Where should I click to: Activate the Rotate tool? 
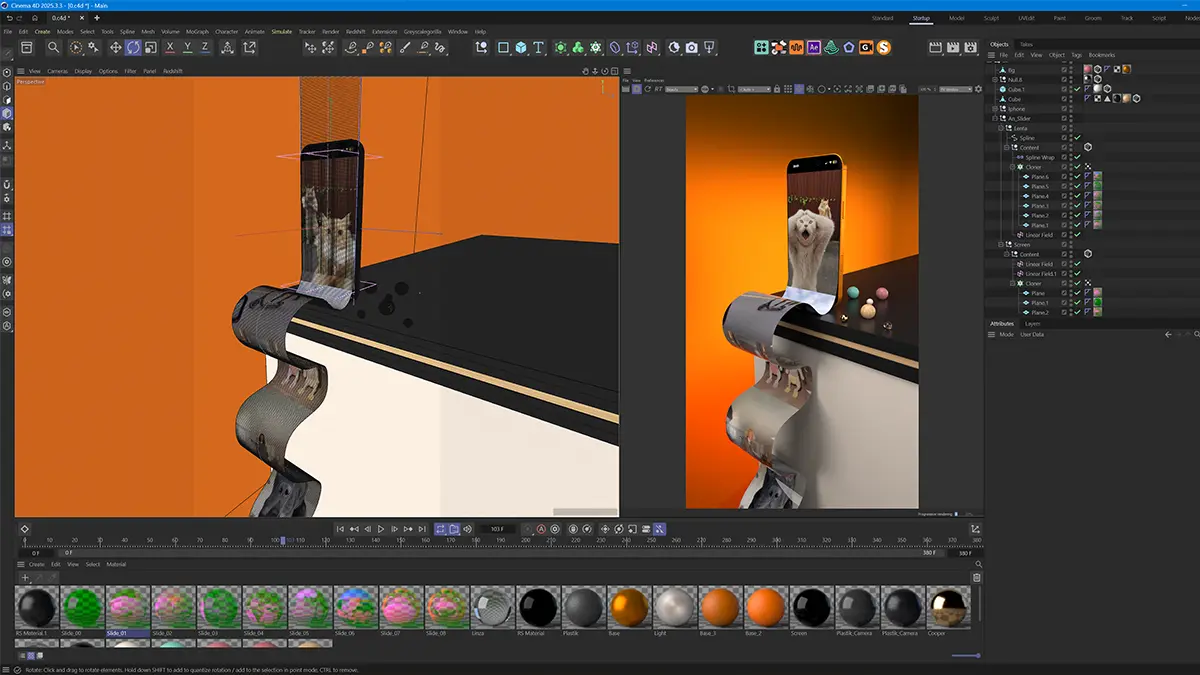tap(132, 47)
